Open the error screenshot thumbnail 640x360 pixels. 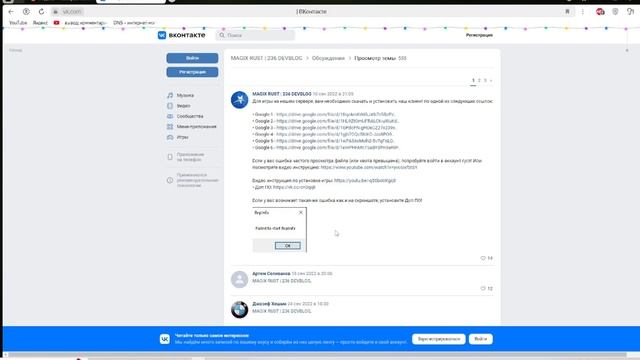click(280, 230)
